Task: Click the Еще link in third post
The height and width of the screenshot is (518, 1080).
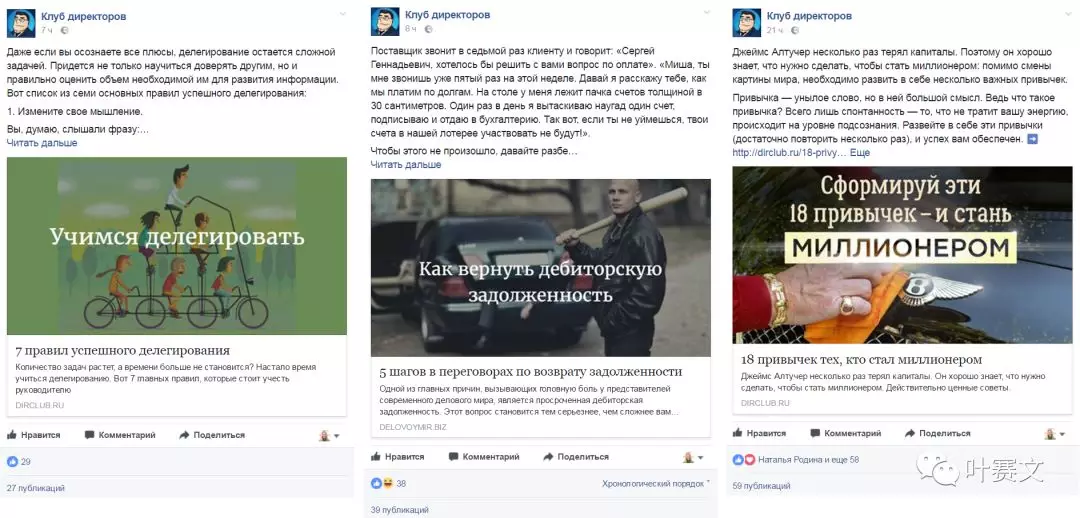Action: [860, 153]
